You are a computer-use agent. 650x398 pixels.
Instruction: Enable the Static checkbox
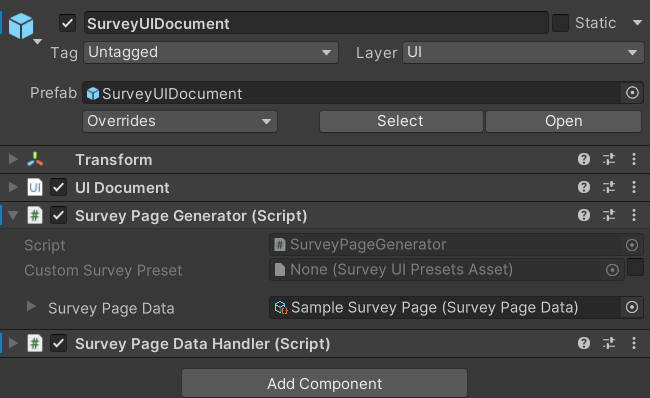click(x=560, y=23)
